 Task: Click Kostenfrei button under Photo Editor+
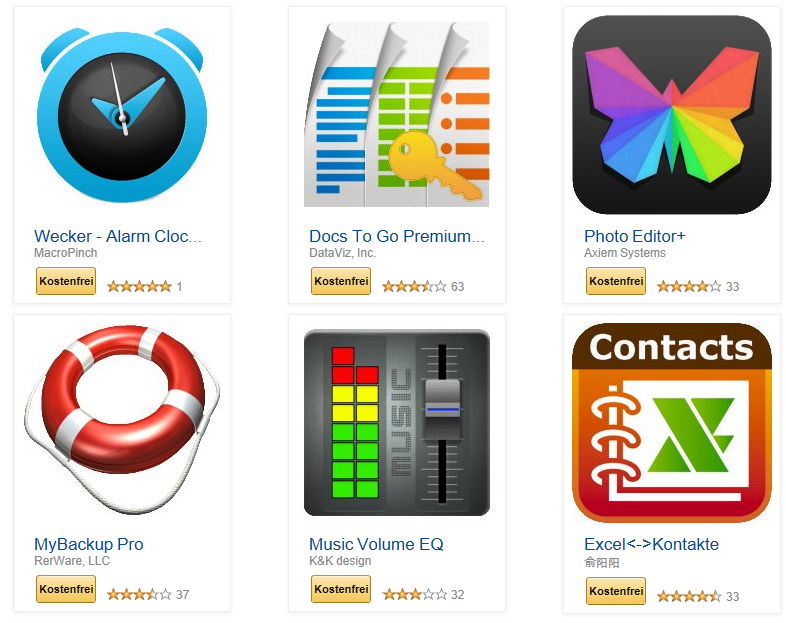(616, 281)
